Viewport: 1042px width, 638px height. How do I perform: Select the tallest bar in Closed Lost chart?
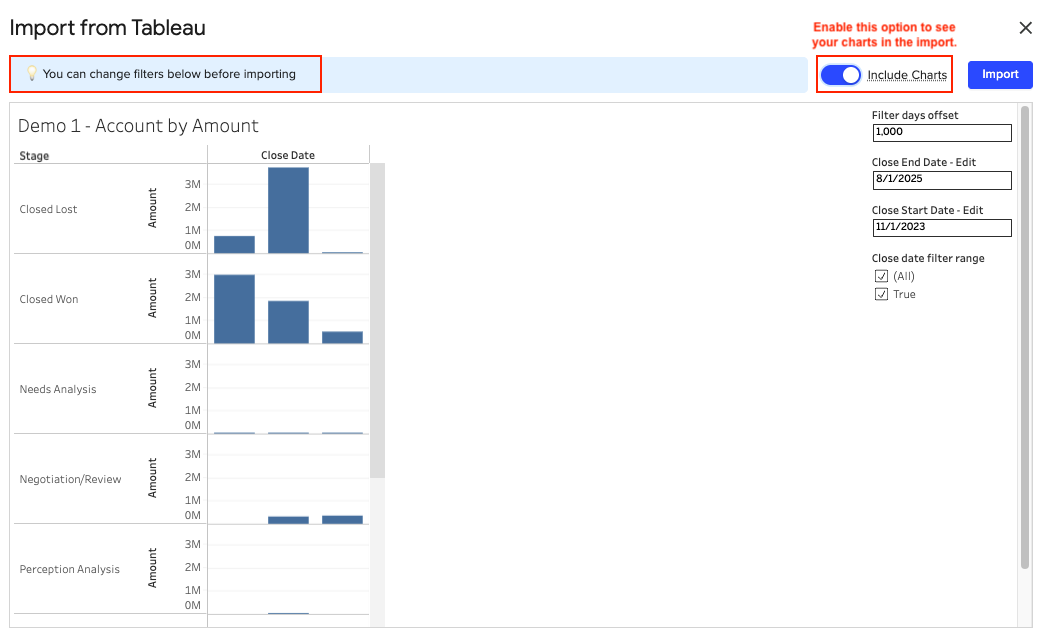point(289,210)
